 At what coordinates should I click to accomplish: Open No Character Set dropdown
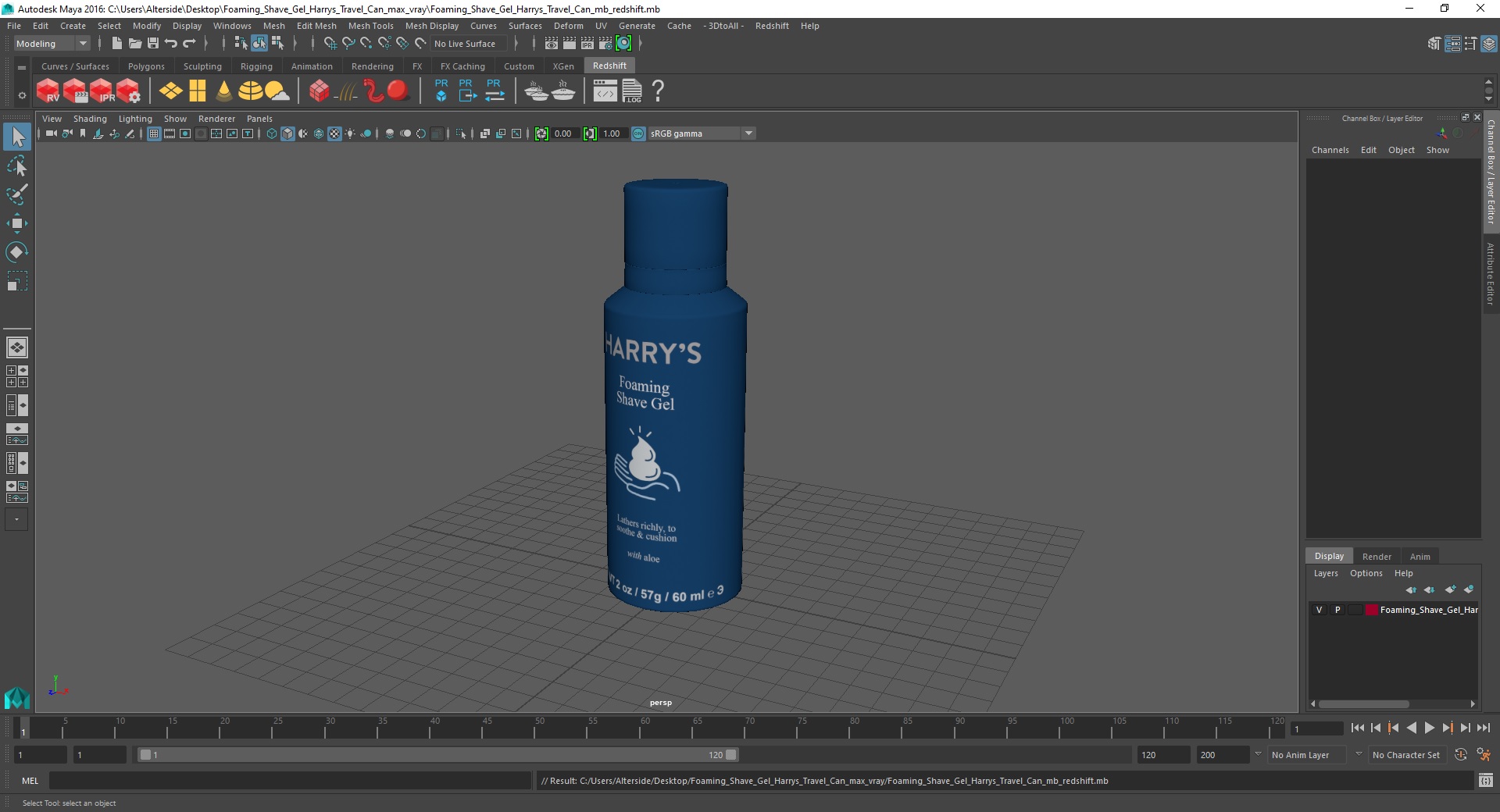tap(1409, 755)
